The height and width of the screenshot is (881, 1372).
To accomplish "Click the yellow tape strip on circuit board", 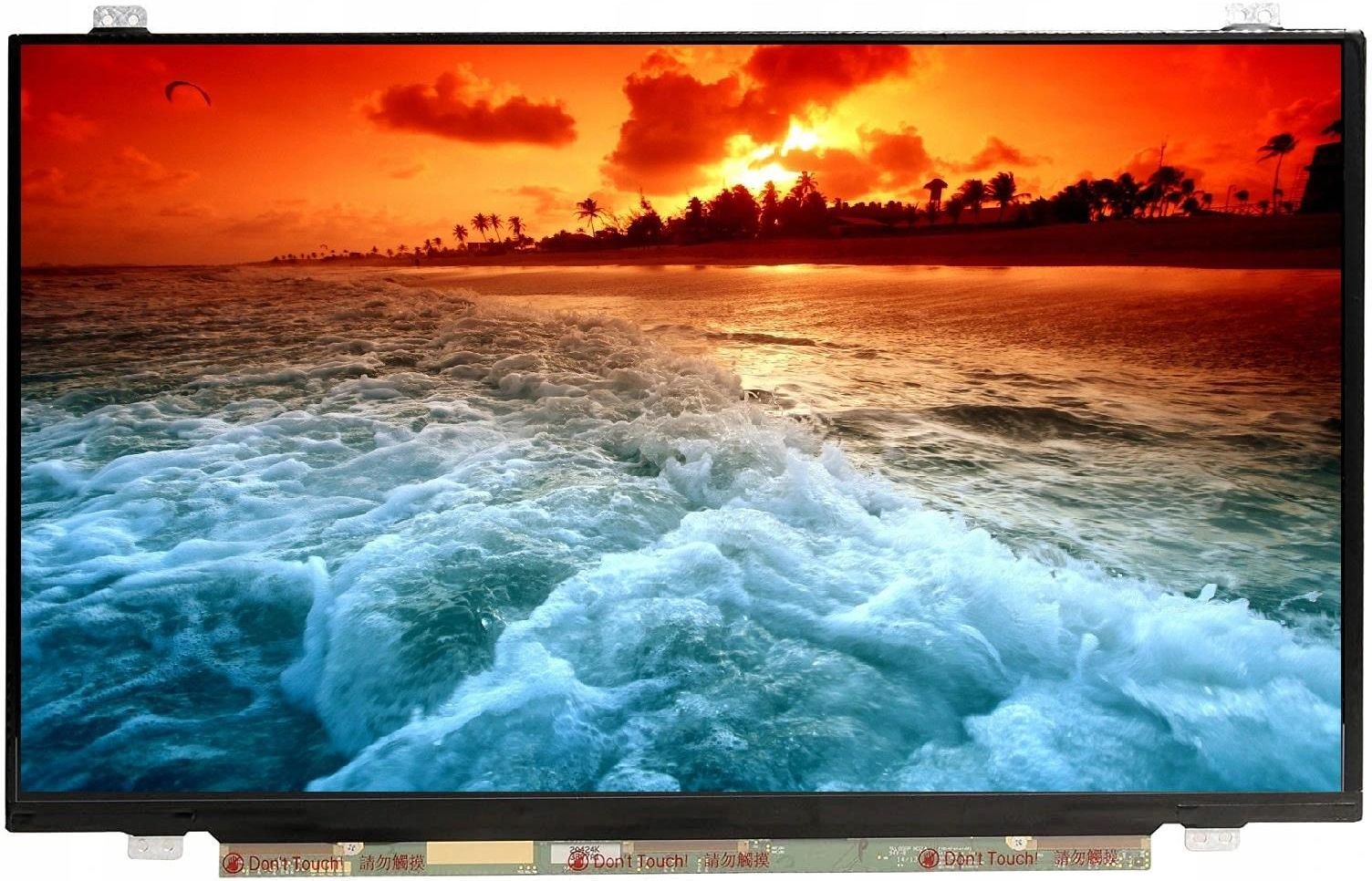I will (x=479, y=854).
